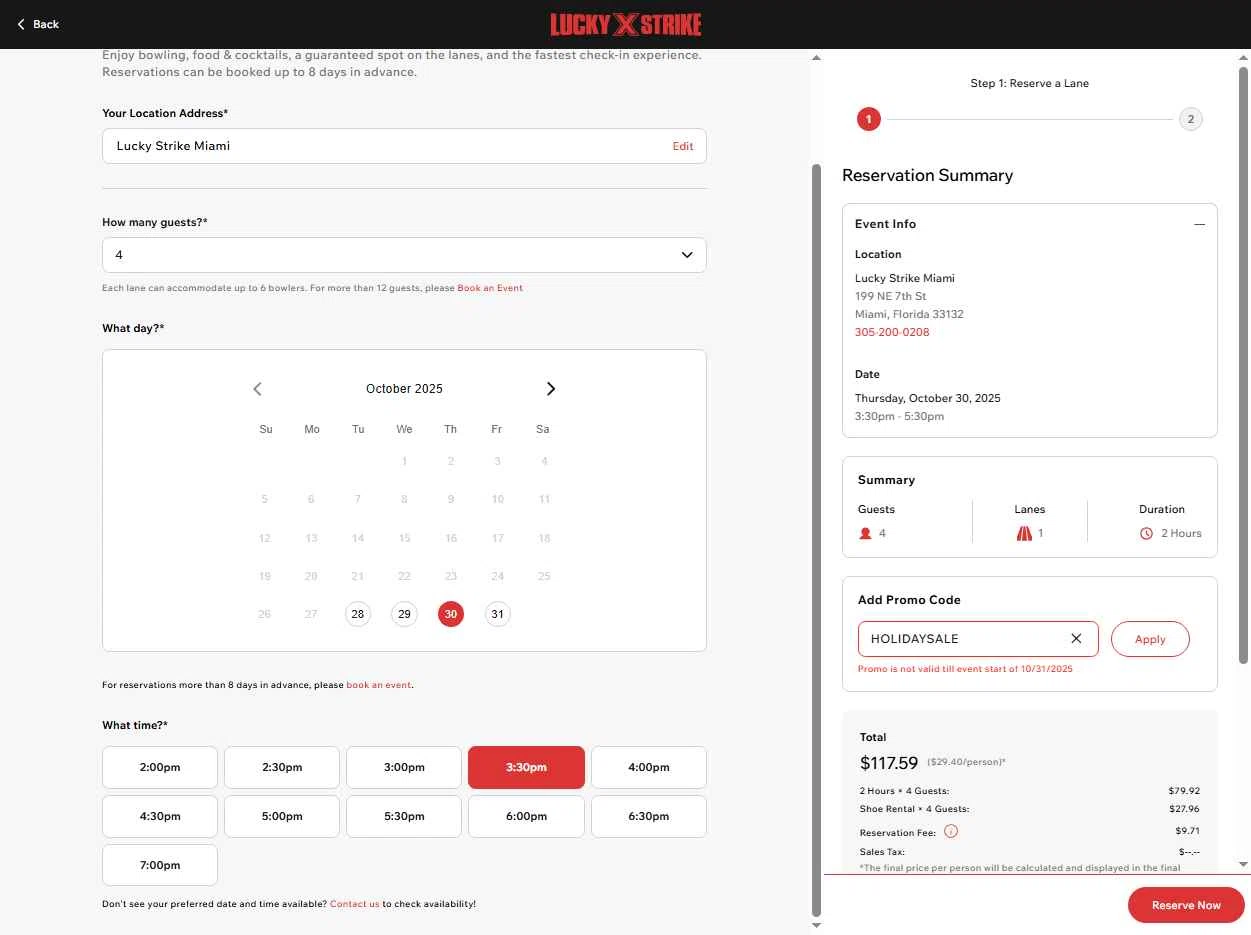
Task: Choose the 6:30pm time slot
Action: (649, 816)
